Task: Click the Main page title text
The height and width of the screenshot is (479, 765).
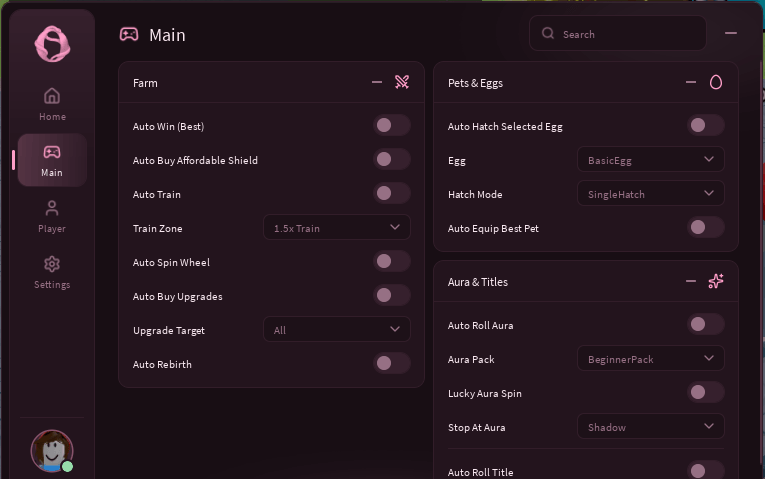Action: point(167,35)
